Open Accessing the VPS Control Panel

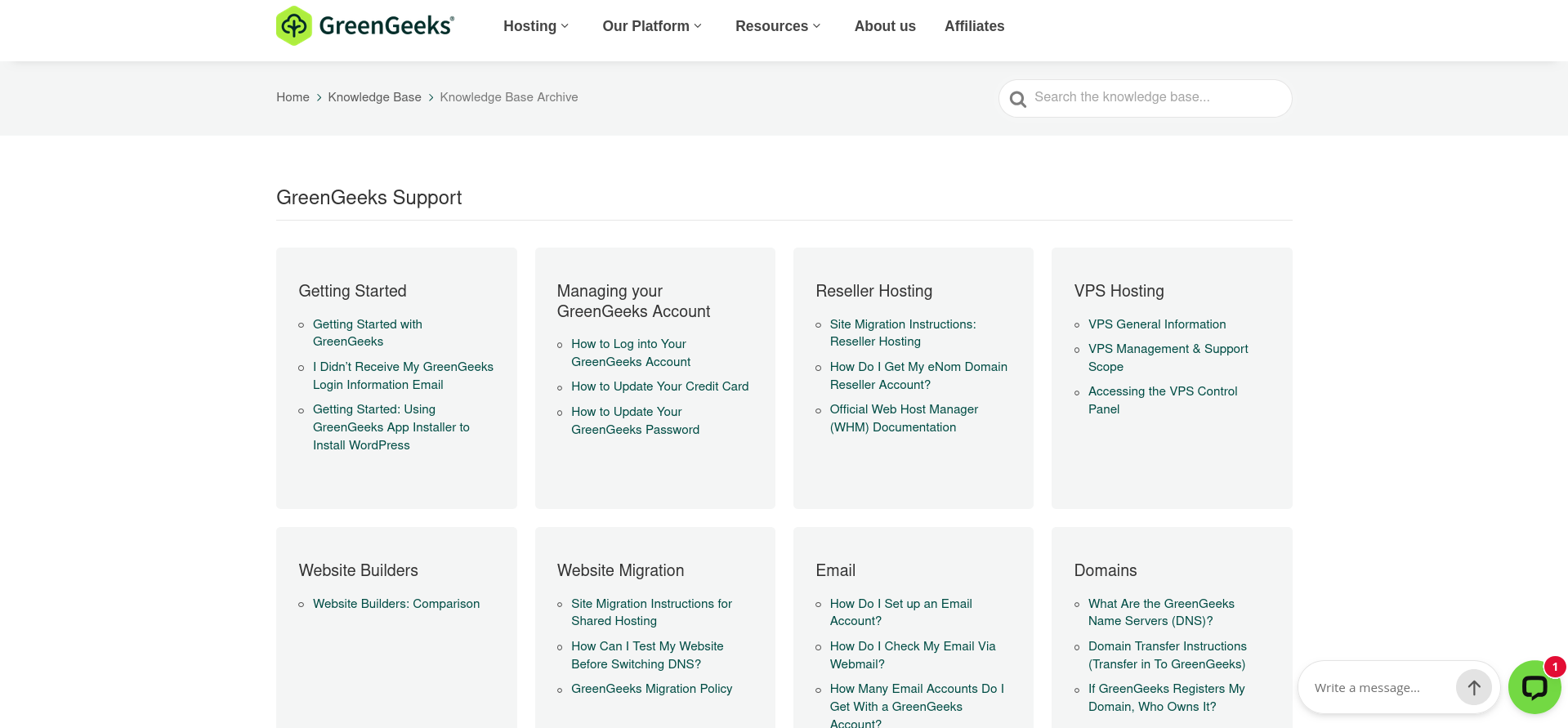tap(1163, 400)
